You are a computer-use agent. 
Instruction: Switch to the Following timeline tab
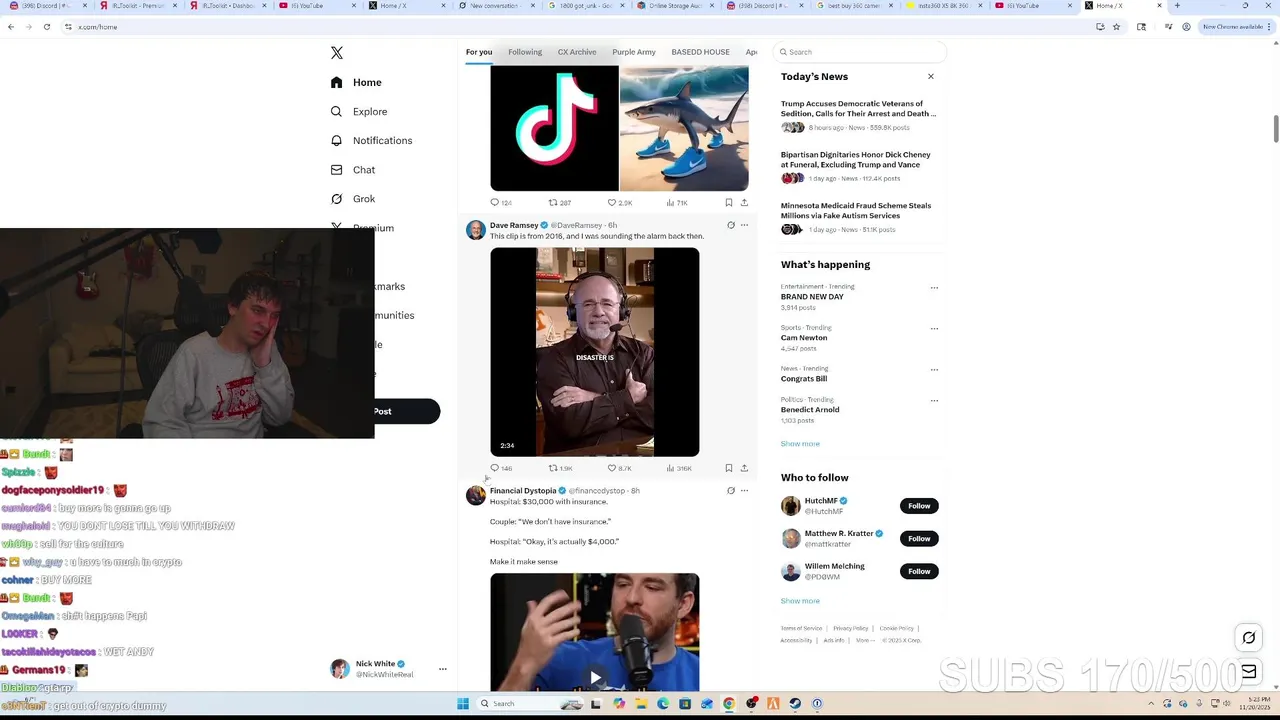click(x=525, y=52)
